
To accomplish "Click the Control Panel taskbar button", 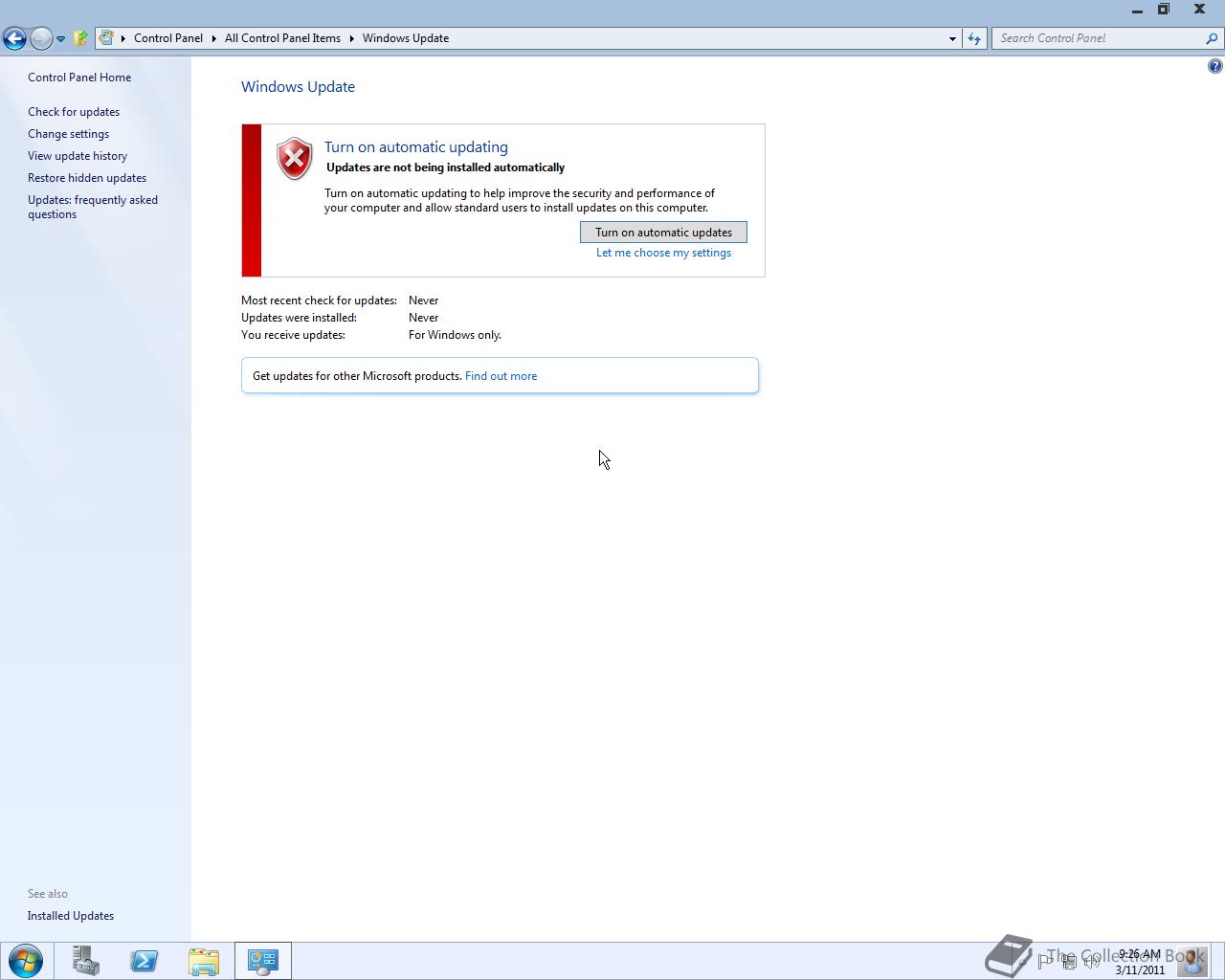I will coord(263,961).
